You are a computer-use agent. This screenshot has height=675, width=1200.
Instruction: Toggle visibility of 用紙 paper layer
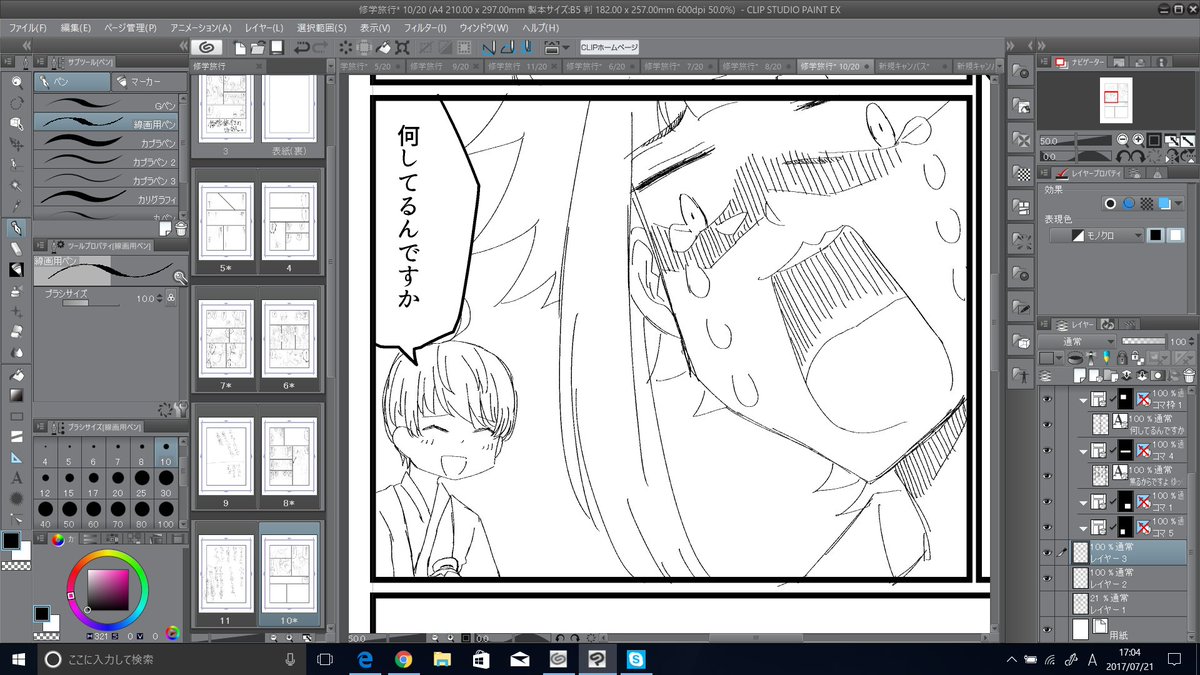click(x=1048, y=628)
